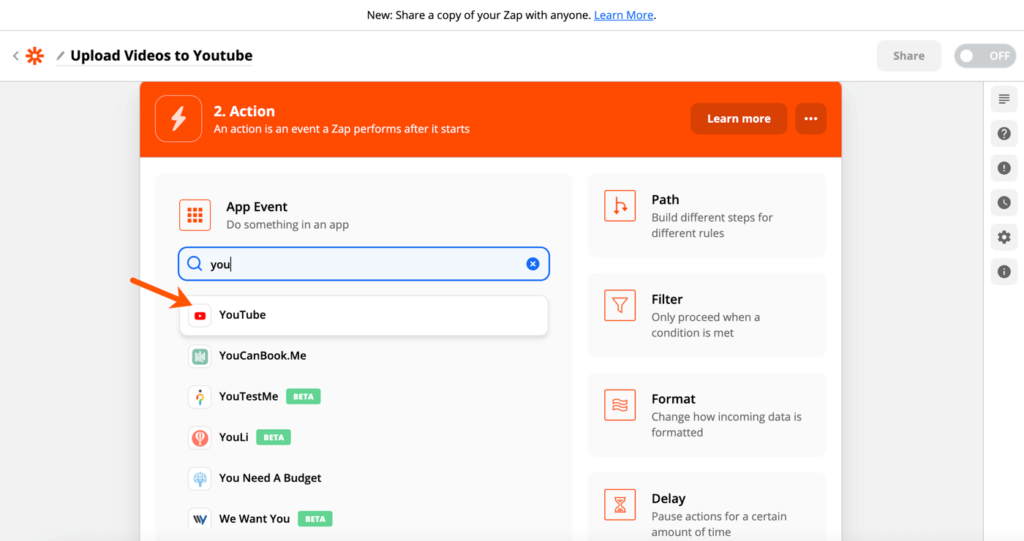Select We Want You result
This screenshot has height=541, width=1024.
(x=364, y=519)
